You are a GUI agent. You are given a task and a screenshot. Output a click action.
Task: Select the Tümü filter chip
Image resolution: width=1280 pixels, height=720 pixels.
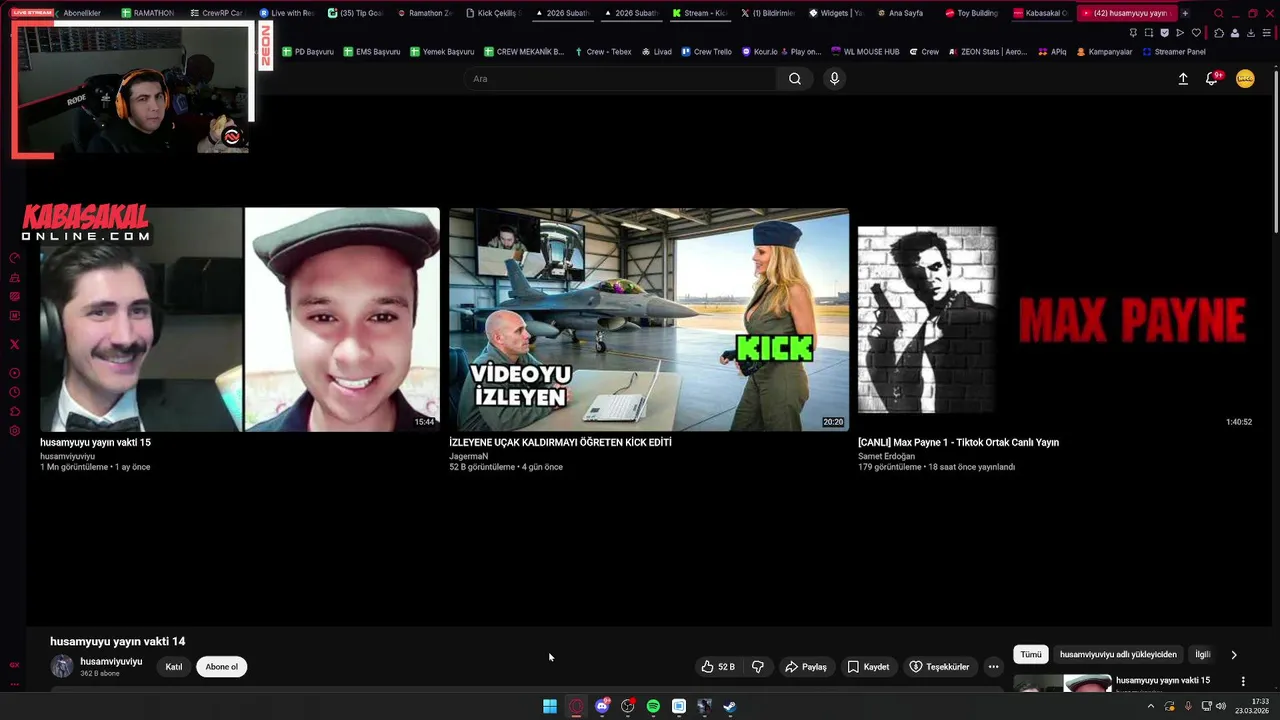[x=1031, y=654]
